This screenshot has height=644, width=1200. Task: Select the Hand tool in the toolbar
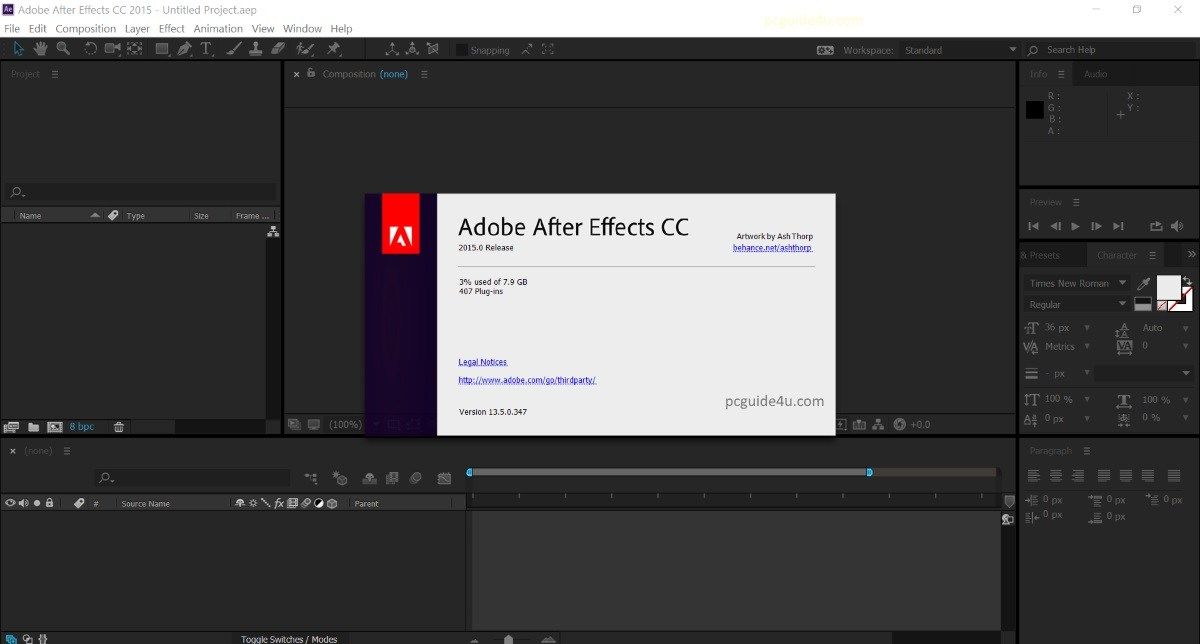click(x=39, y=48)
